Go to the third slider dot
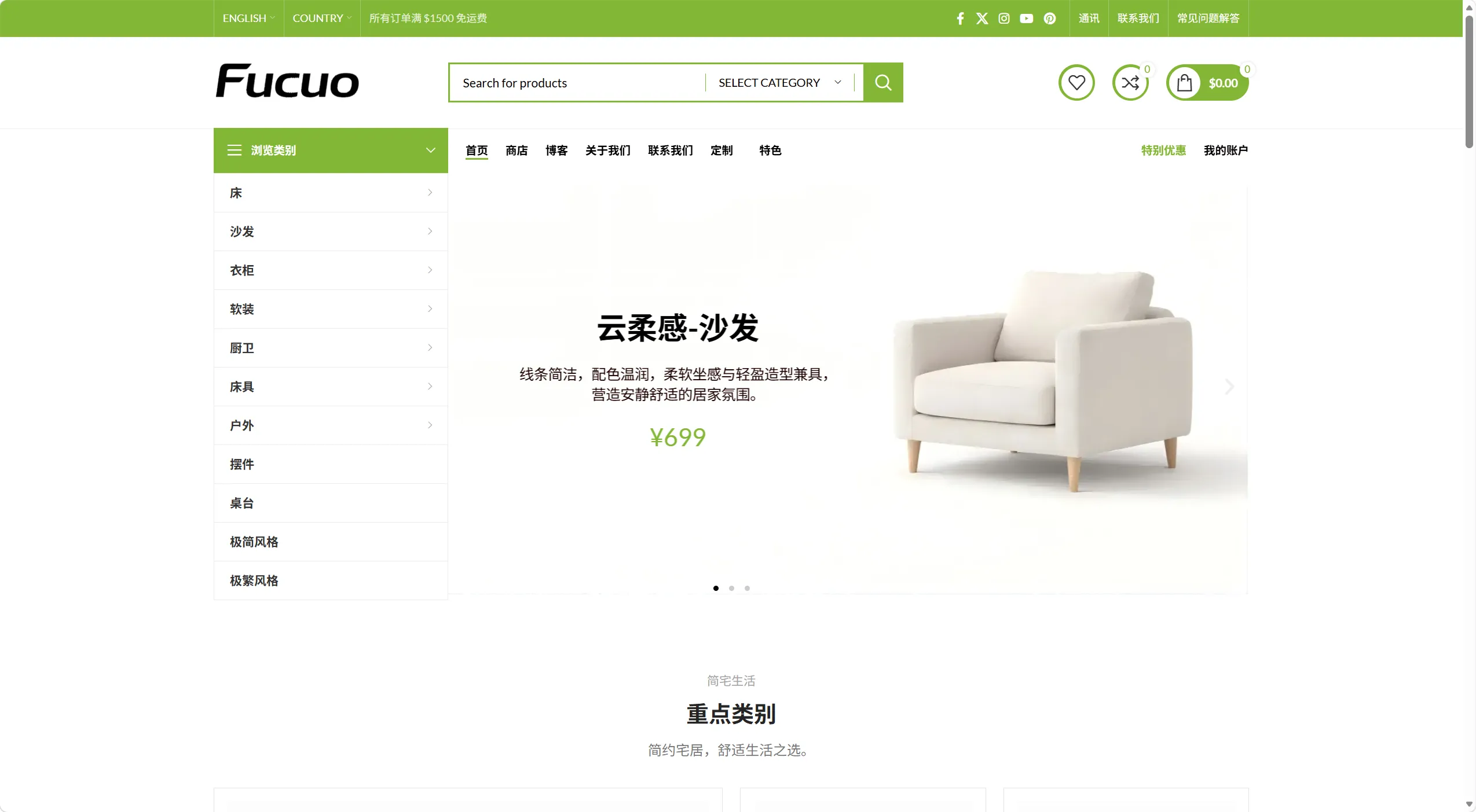Image resolution: width=1476 pixels, height=812 pixels. pos(748,588)
